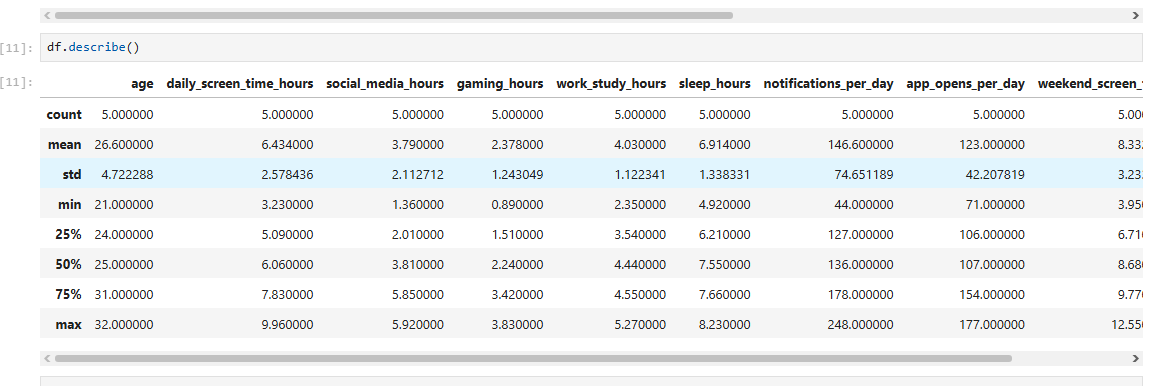Click mean sleep hours value 6.914000
The image size is (1149, 386).
pos(725,145)
